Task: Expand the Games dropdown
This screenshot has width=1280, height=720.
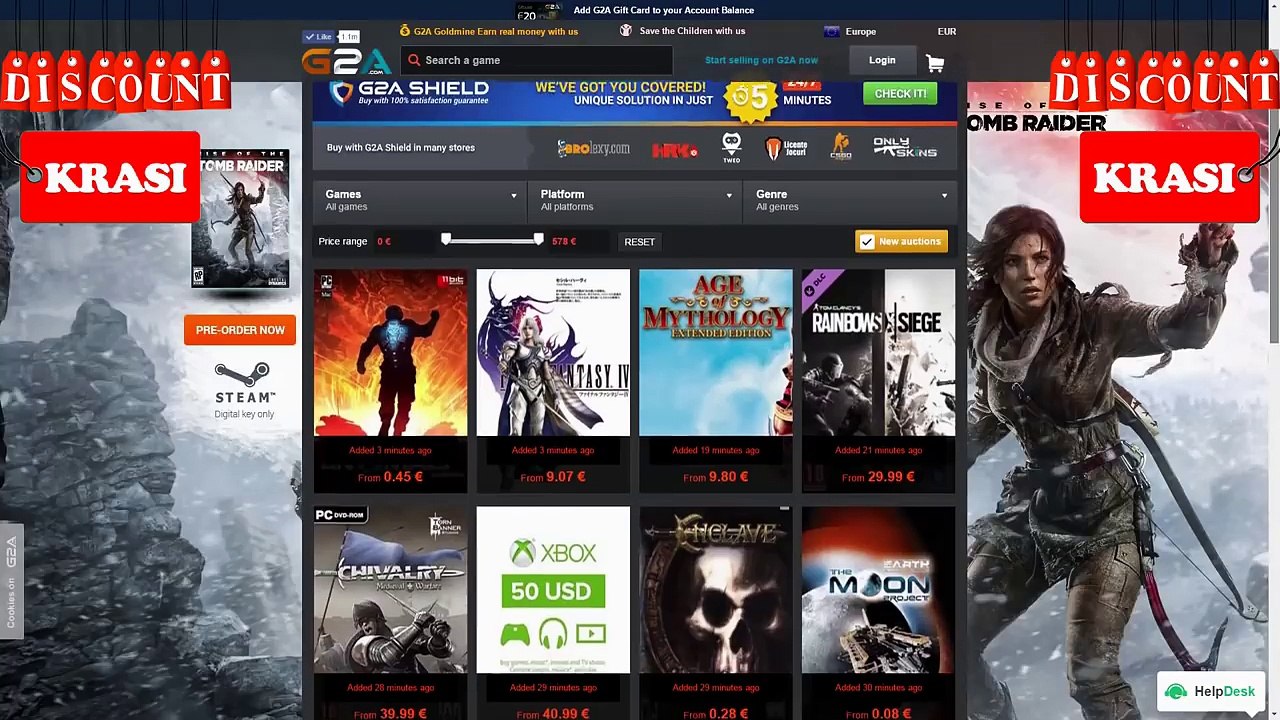Action: pos(419,200)
